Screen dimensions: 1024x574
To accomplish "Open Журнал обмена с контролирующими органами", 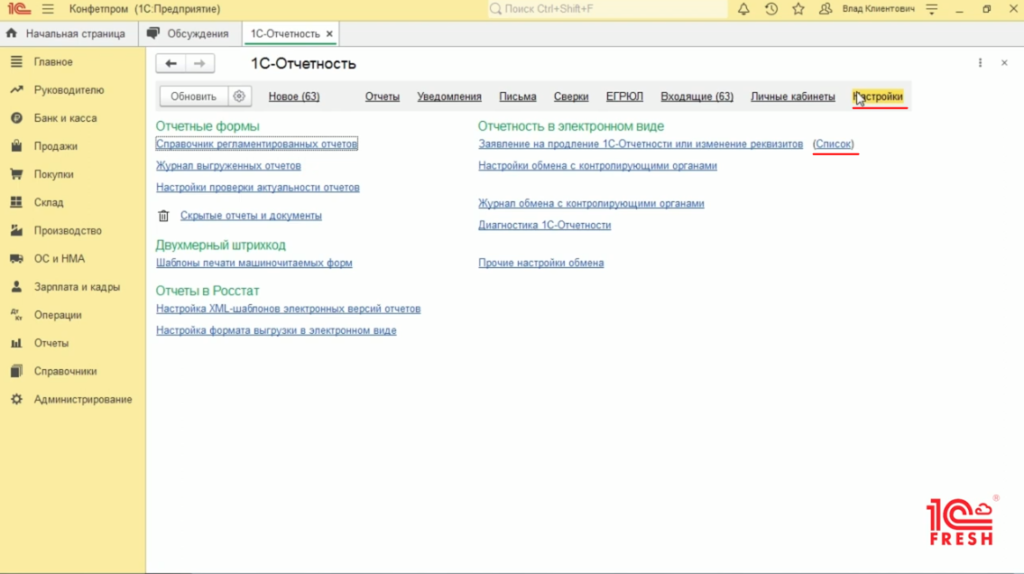I will tap(591, 204).
